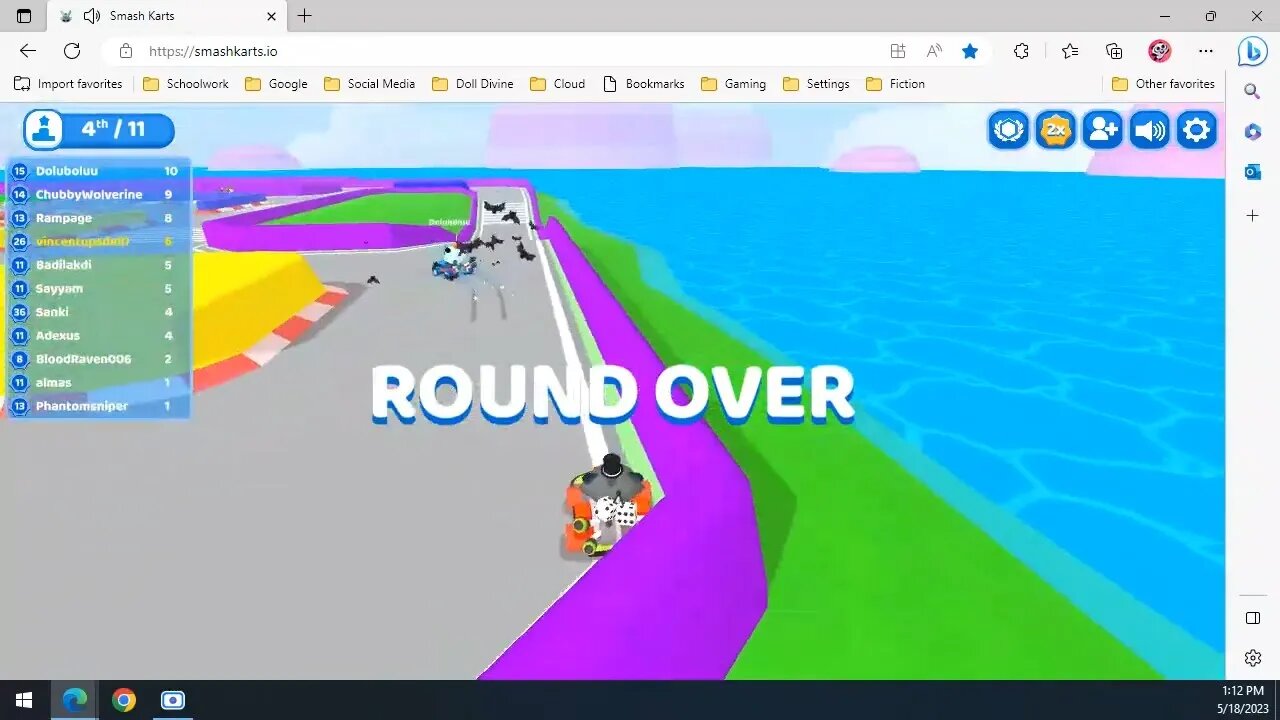Viewport: 1280px width, 720px height.
Task: Click the player rank 4th / 11 badge
Action: click(x=99, y=129)
